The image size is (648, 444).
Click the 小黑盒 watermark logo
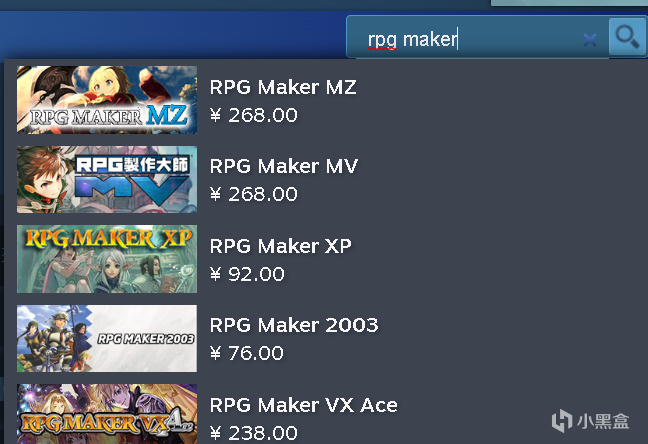point(591,421)
